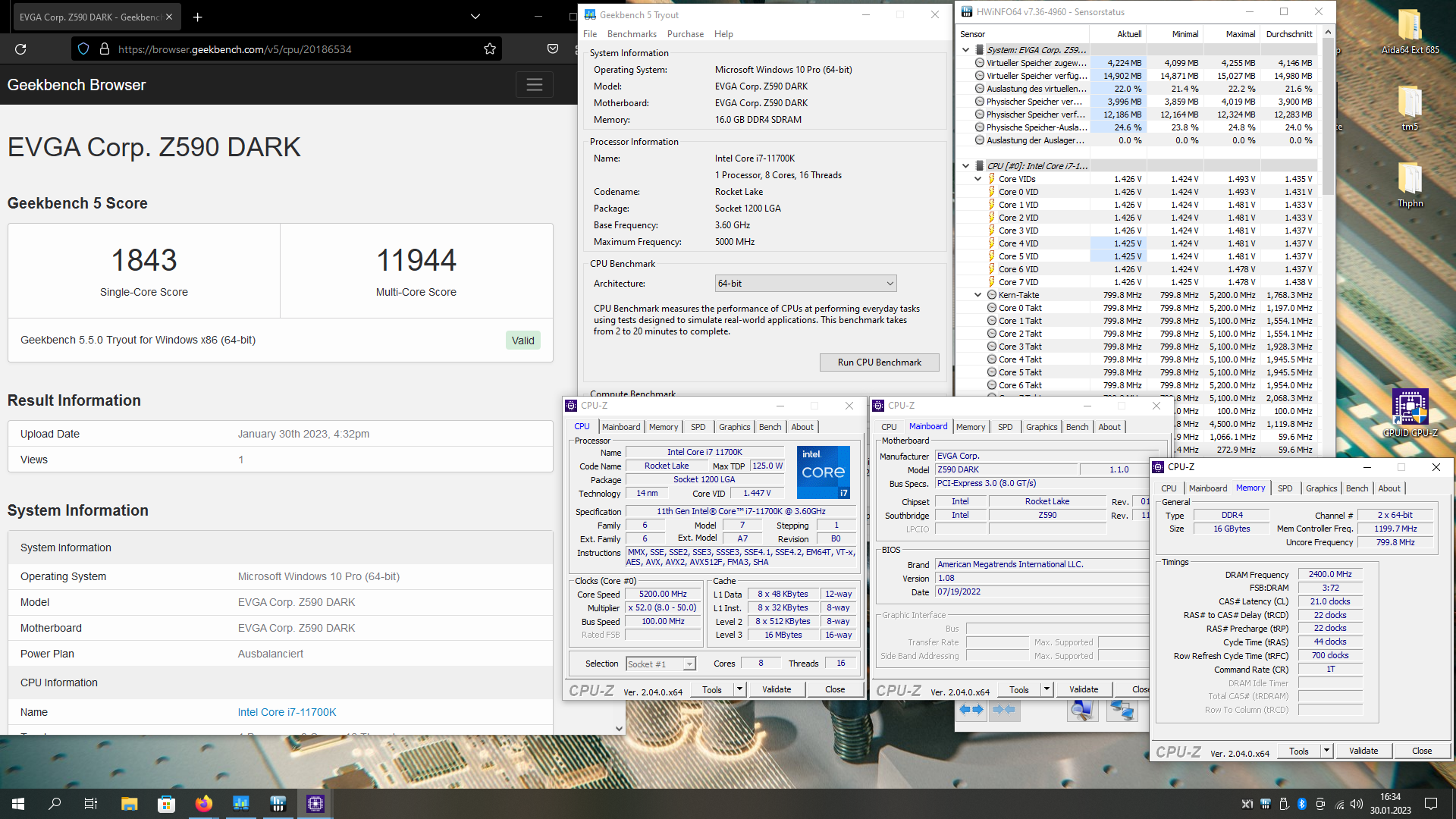This screenshot has height=819, width=1456.
Task: Switch to the About tab in the Memory CPU-Z window
Action: coord(1389,488)
